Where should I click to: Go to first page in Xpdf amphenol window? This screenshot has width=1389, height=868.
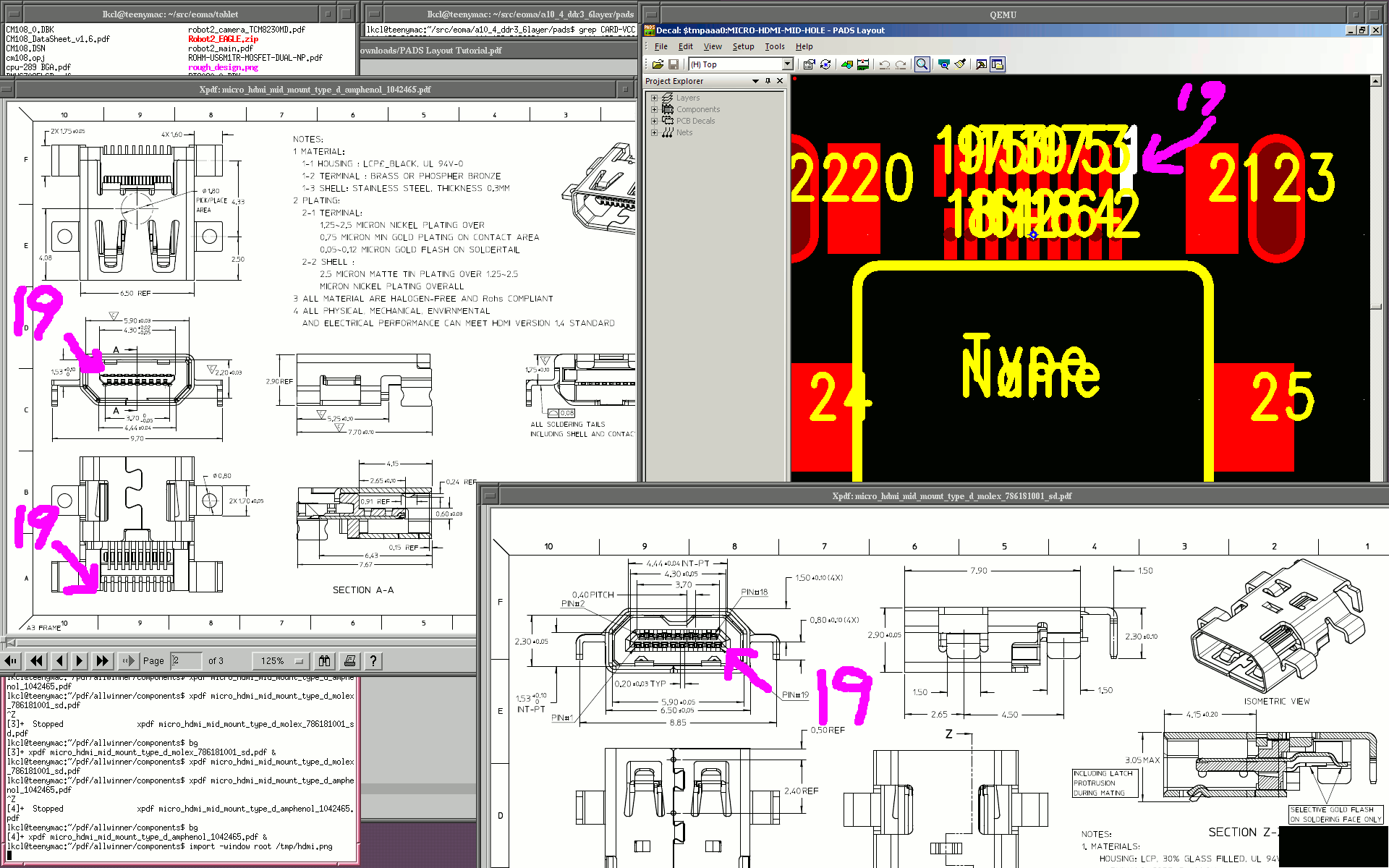(x=12, y=660)
